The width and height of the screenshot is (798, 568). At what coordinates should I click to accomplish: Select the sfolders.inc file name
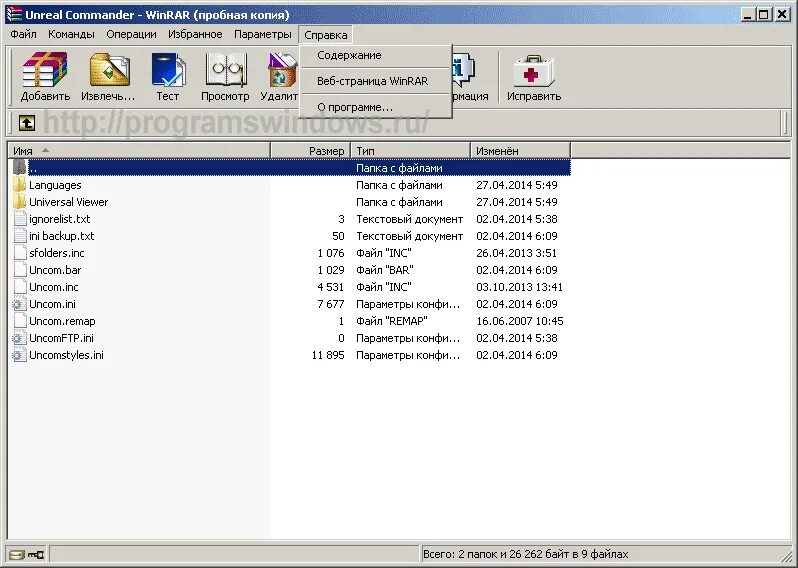(x=56, y=253)
